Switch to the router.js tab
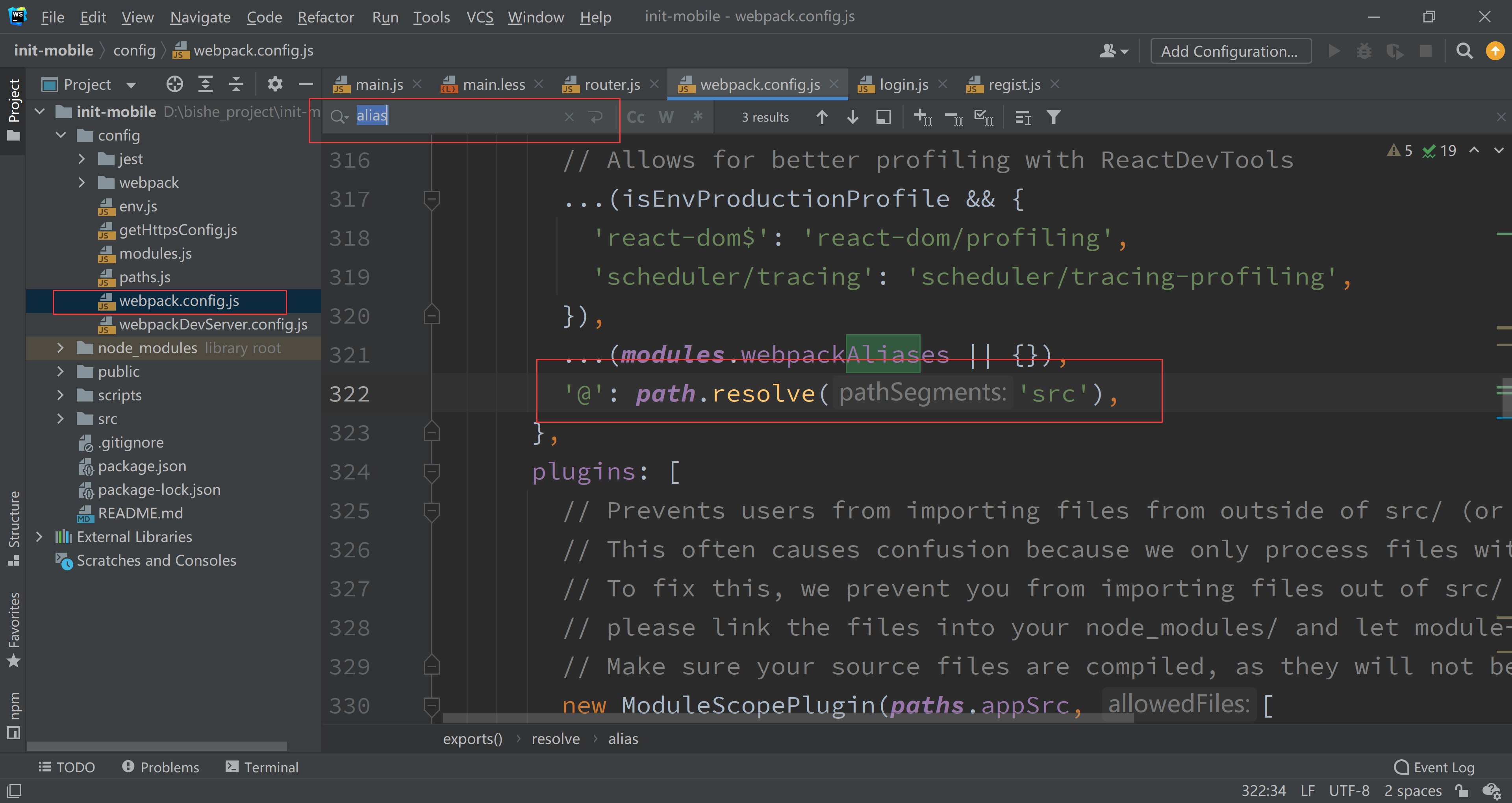 coord(611,85)
